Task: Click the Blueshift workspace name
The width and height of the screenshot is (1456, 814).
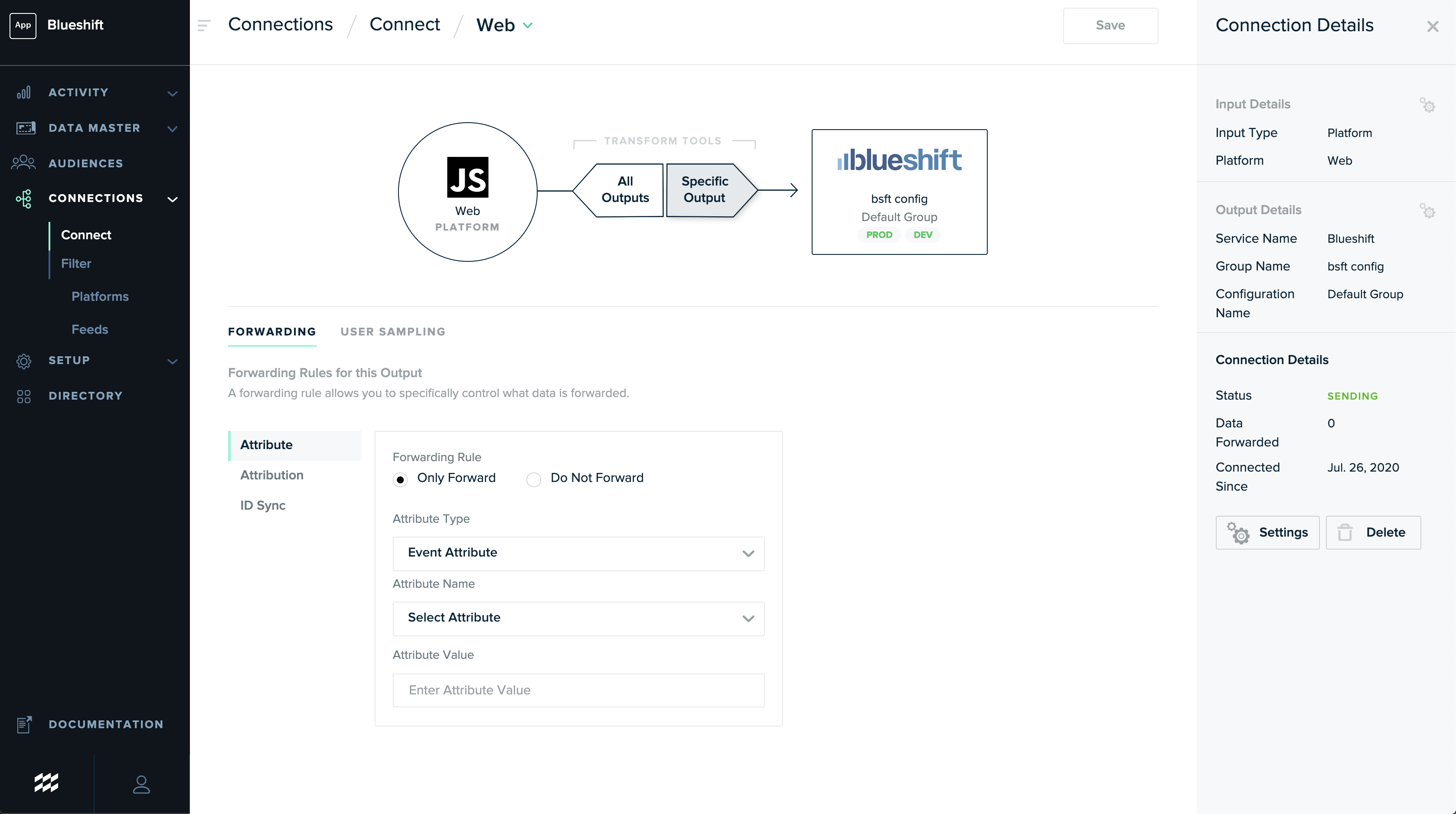Action: coord(75,25)
